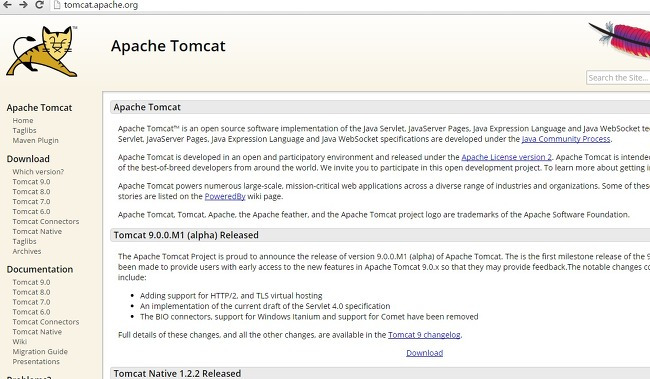This screenshot has height=379, width=650.
Task: Open Tomcat 8.0 under Documentation
Action: [32, 292]
